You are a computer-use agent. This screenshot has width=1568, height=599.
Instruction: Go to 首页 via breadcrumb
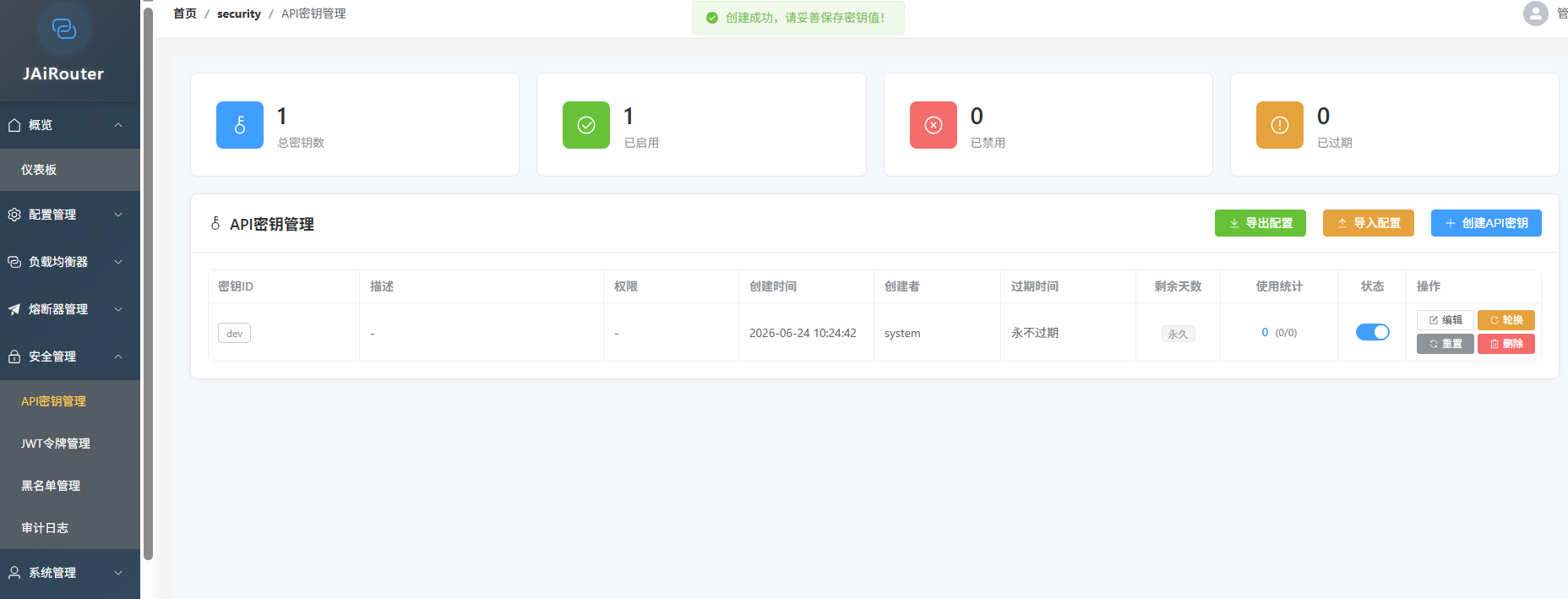pos(185,14)
